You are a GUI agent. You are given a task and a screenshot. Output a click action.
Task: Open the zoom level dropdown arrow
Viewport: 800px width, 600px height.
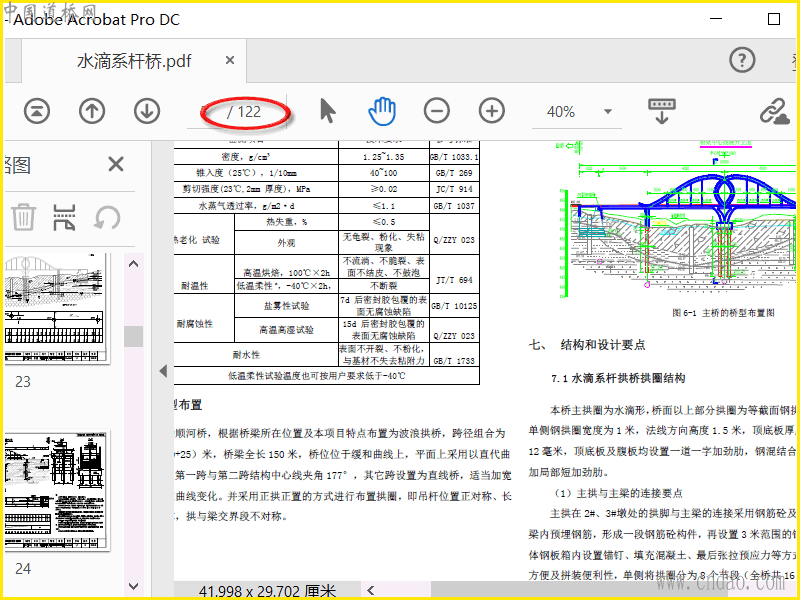pos(608,111)
